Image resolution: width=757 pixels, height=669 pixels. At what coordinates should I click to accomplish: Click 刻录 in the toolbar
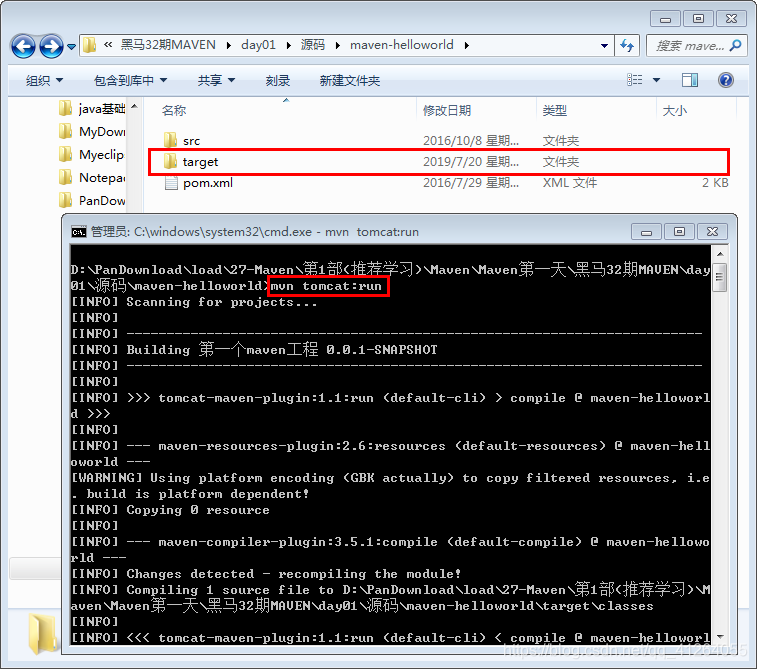[278, 80]
